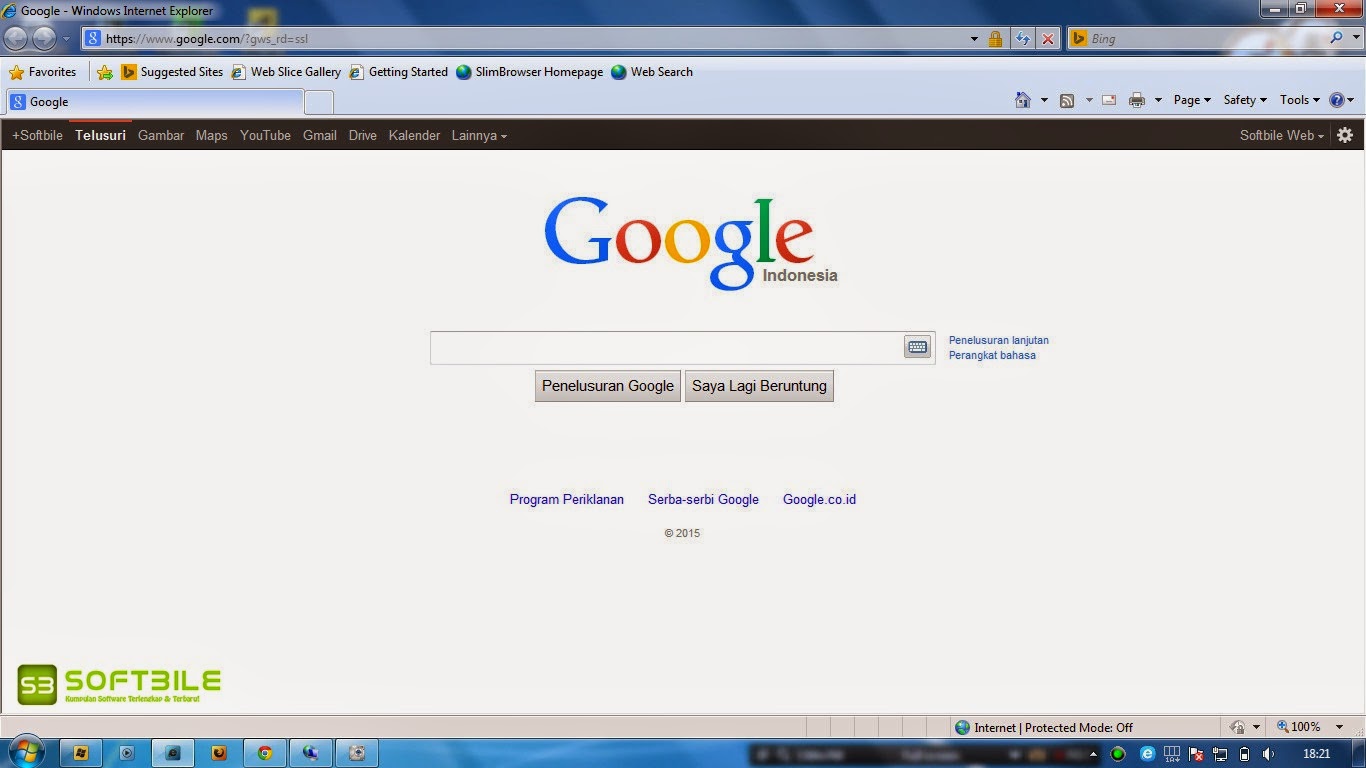Viewport: 1366px width, 768px height.
Task: Open the search provider dropdown arrow
Action: 1354,39
